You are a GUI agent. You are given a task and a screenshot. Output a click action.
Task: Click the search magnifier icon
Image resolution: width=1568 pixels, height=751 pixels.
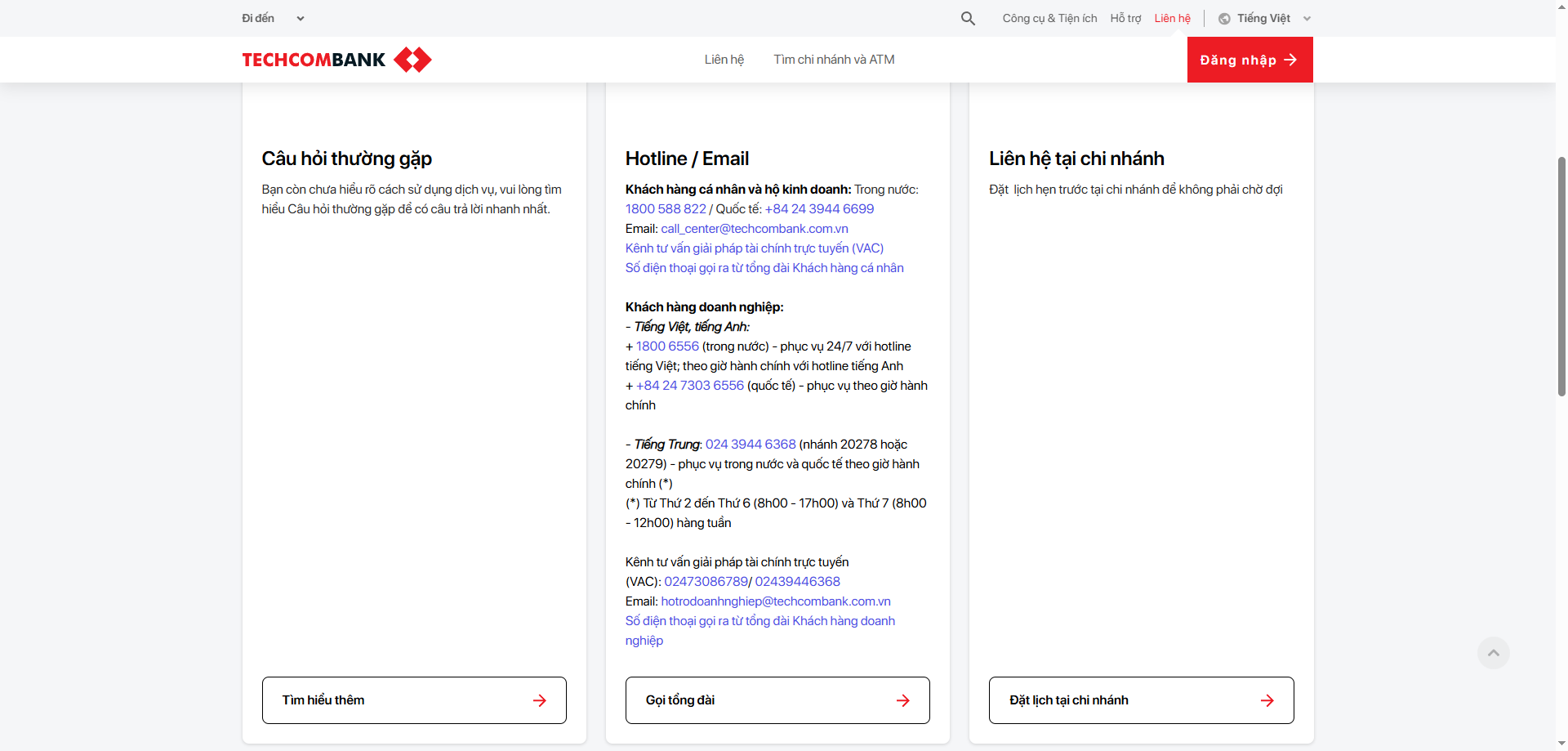(968, 18)
